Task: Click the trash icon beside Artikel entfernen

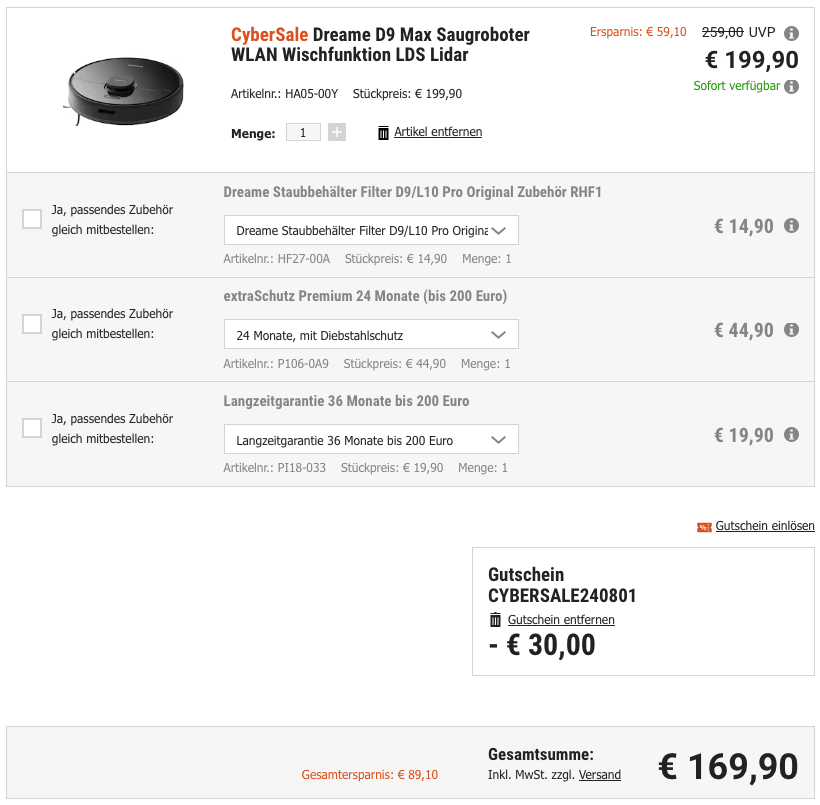Action: [x=383, y=133]
